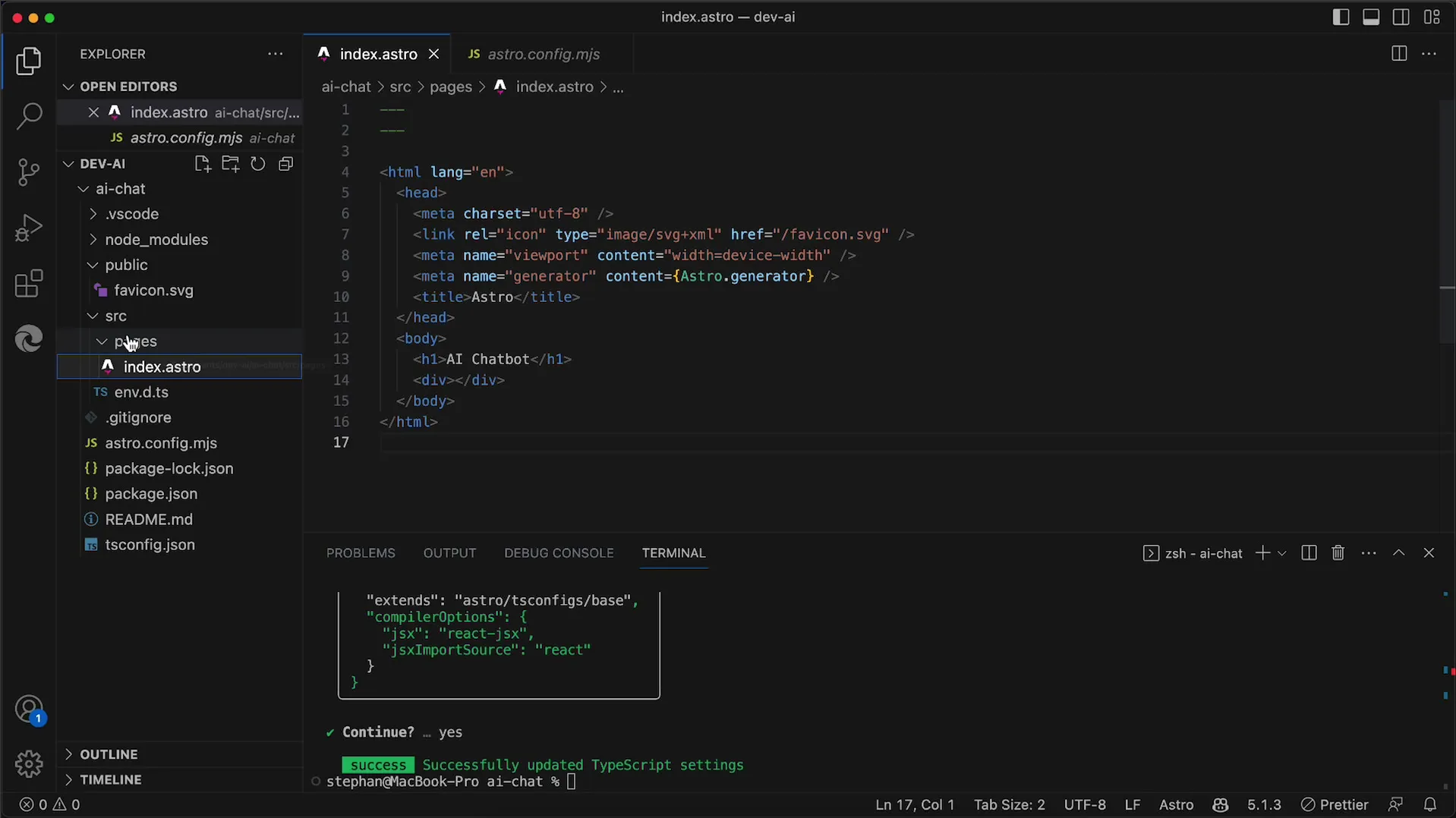Open terminal panel more actions menu
The width and height of the screenshot is (1456, 818).
pos(1369,553)
